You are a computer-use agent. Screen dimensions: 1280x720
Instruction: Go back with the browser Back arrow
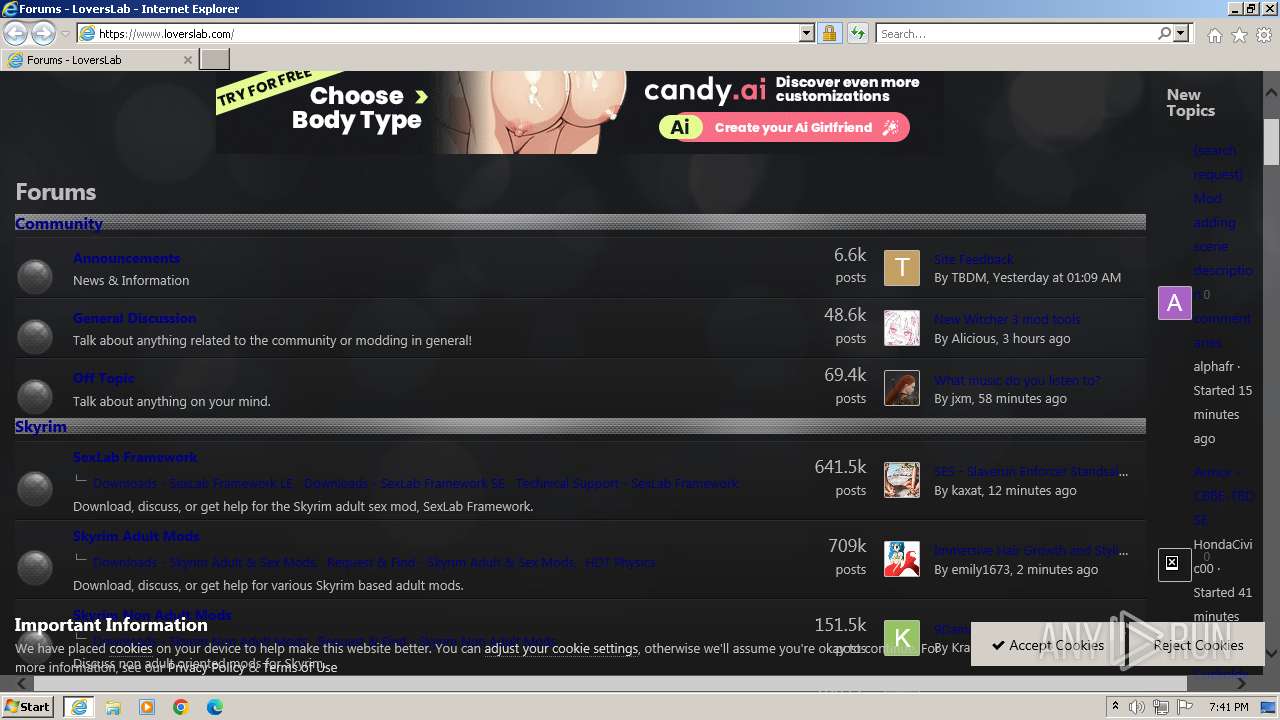click(x=15, y=33)
